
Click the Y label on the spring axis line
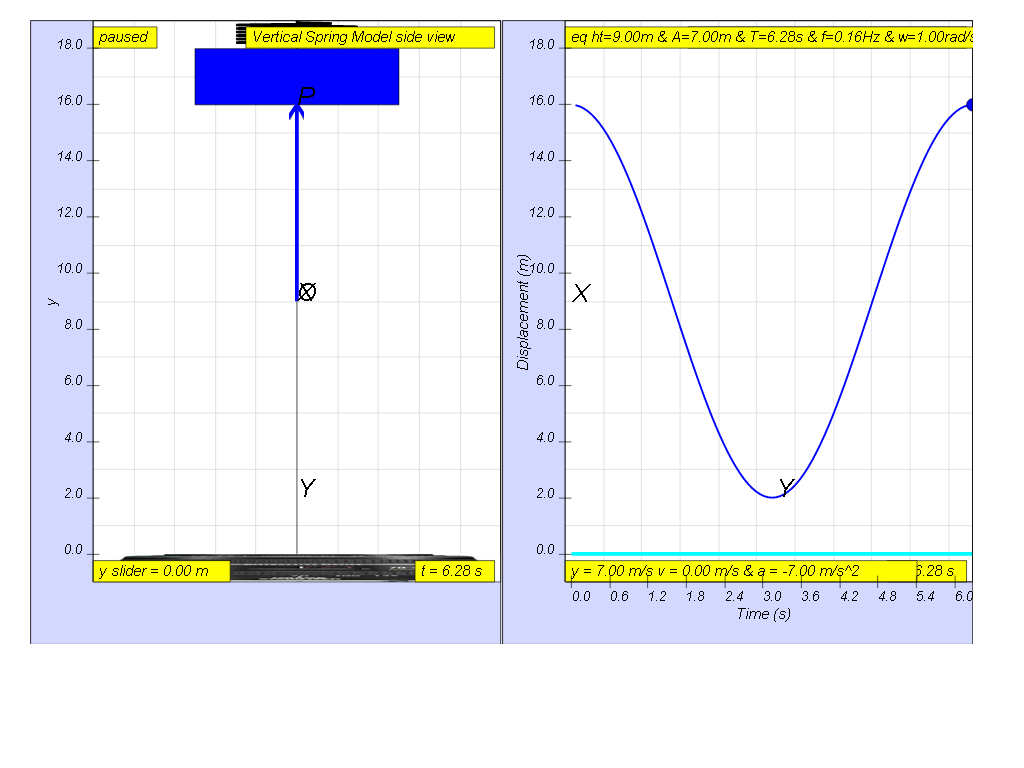pos(308,487)
